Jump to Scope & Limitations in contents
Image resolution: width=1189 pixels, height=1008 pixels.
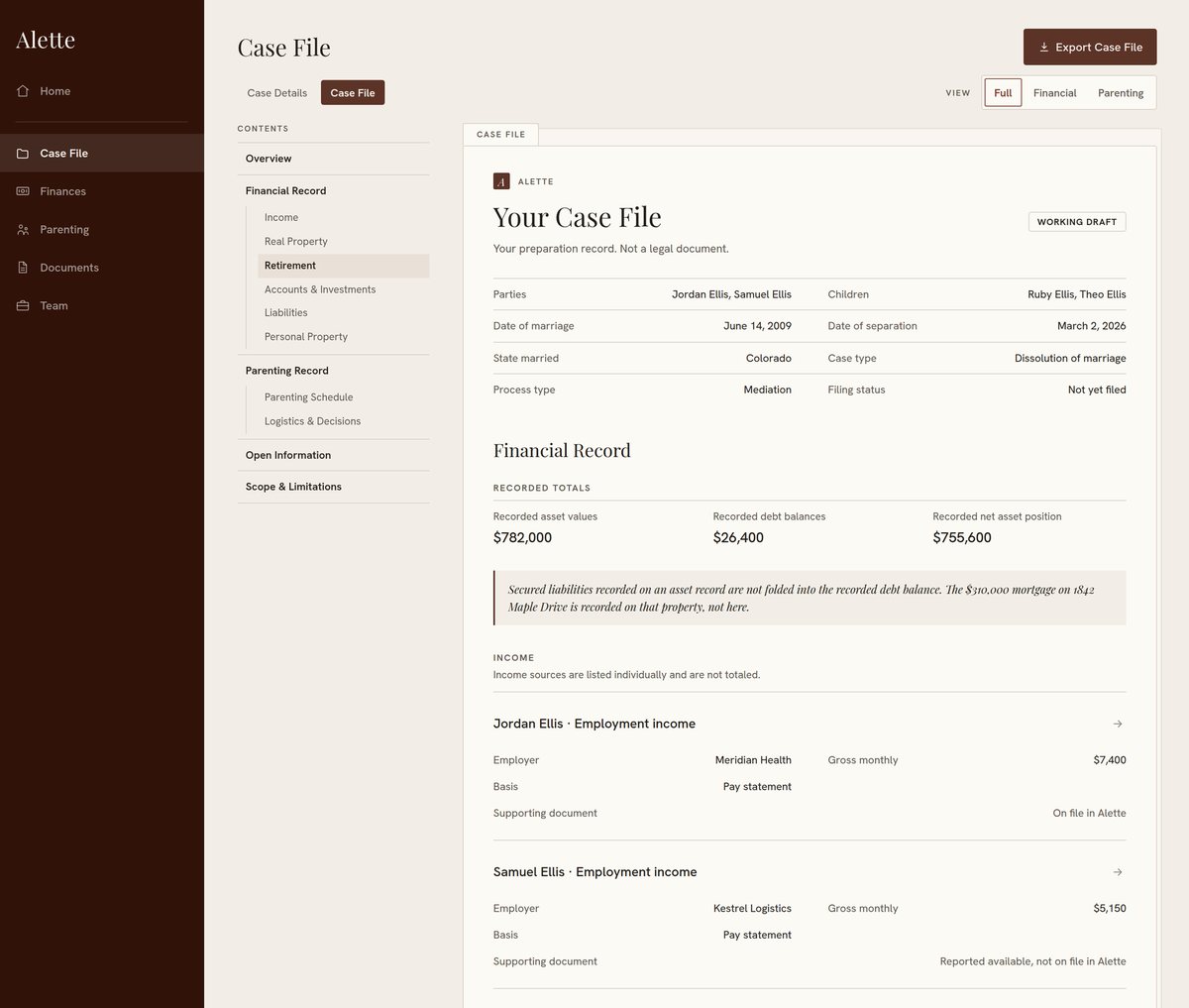coord(333,487)
